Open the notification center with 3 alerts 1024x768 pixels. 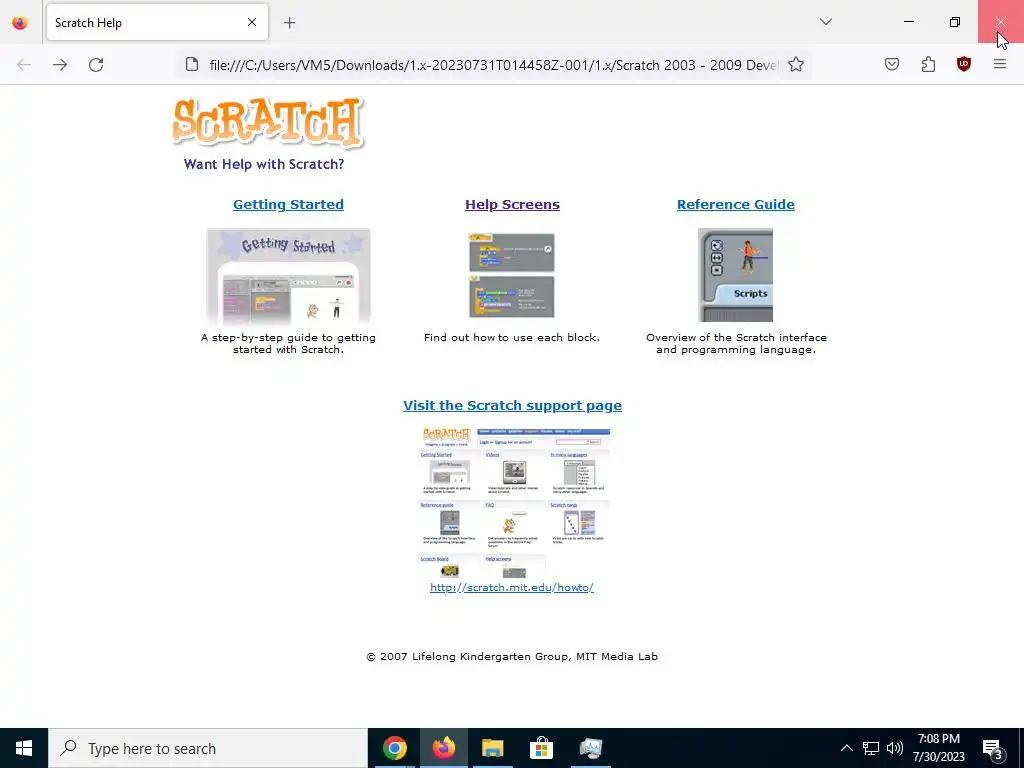pyautogui.click(x=993, y=749)
